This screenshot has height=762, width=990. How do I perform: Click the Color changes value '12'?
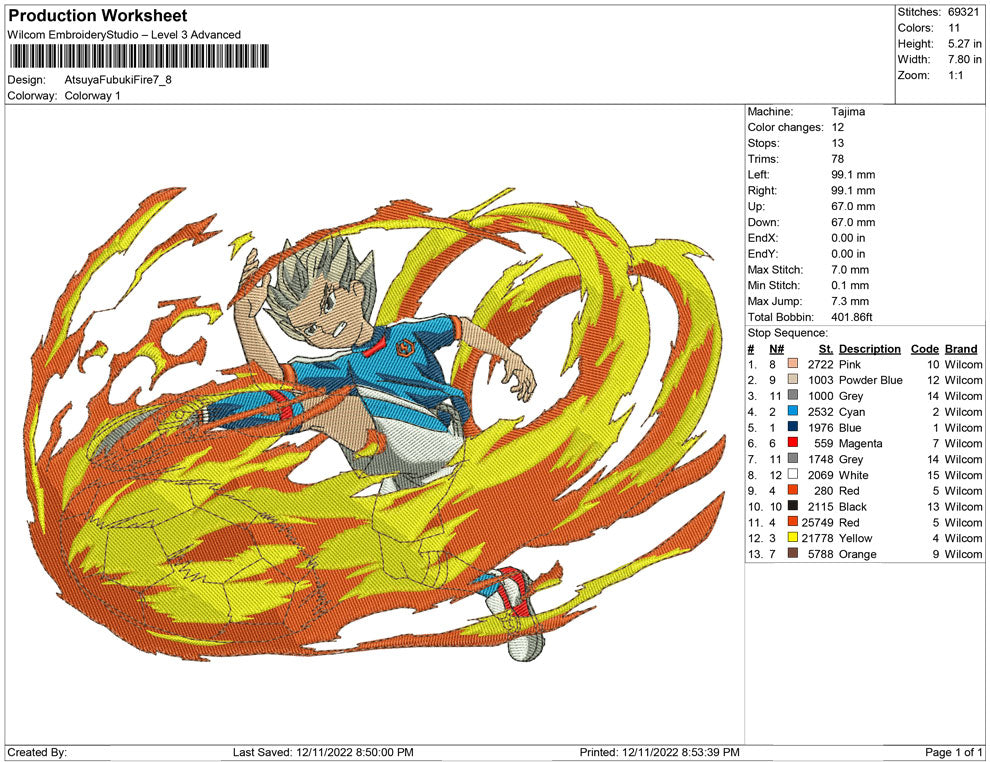[838, 127]
